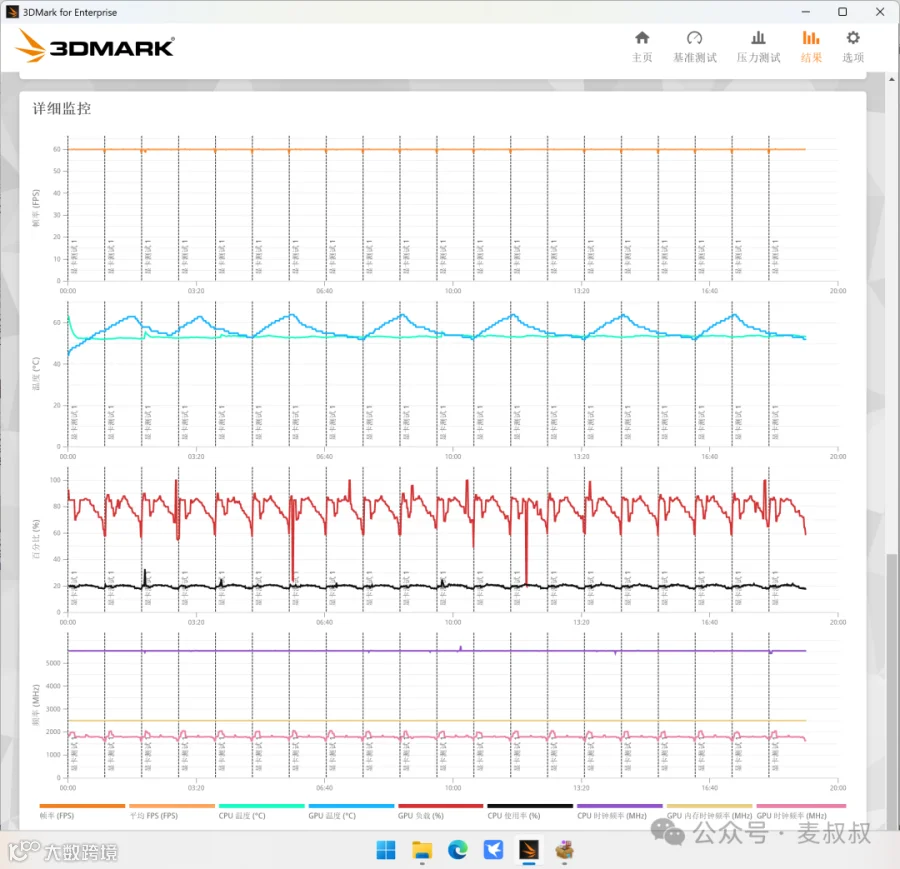Click the 详细监控 section heading
The width and height of the screenshot is (900, 869).
point(61,108)
